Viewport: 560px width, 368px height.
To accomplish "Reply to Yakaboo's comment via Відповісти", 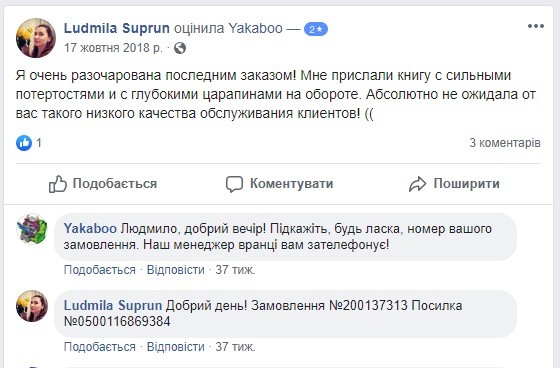I will 176,270.
